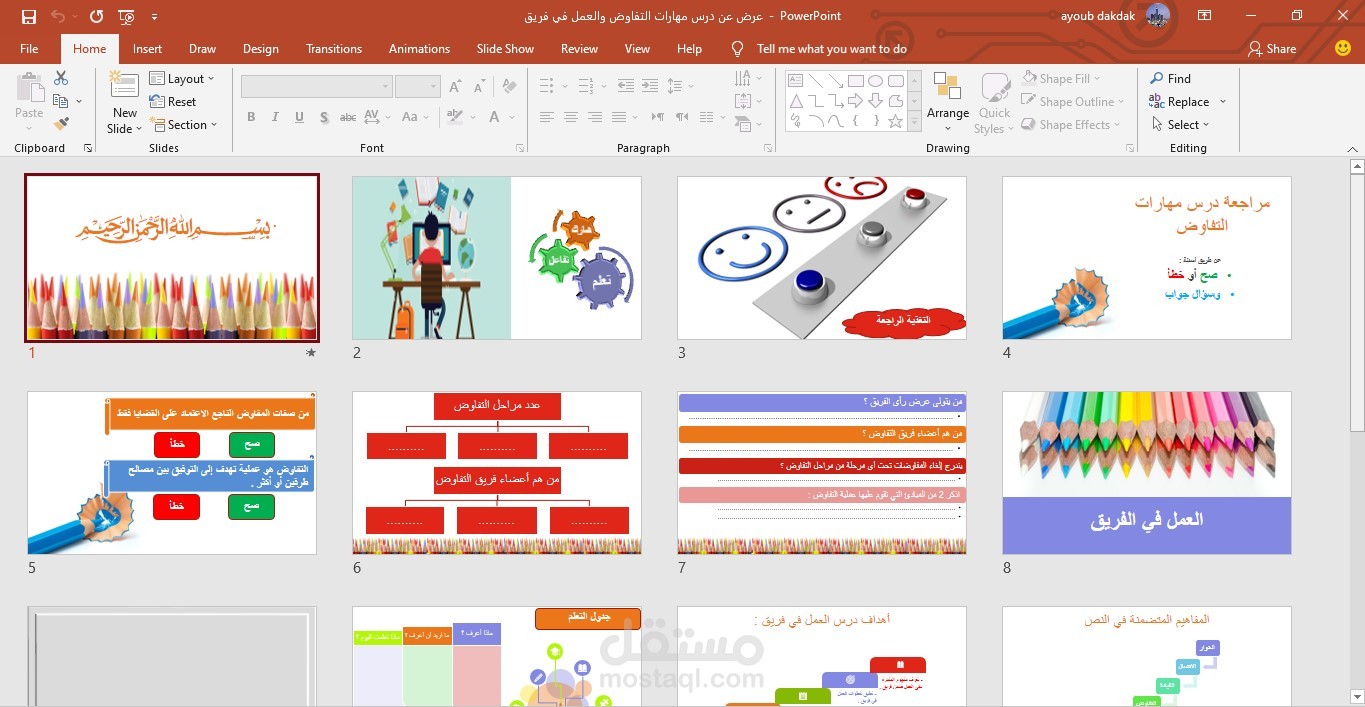The height and width of the screenshot is (707, 1365).
Task: Switch to the Slide Show tab
Action: point(505,48)
